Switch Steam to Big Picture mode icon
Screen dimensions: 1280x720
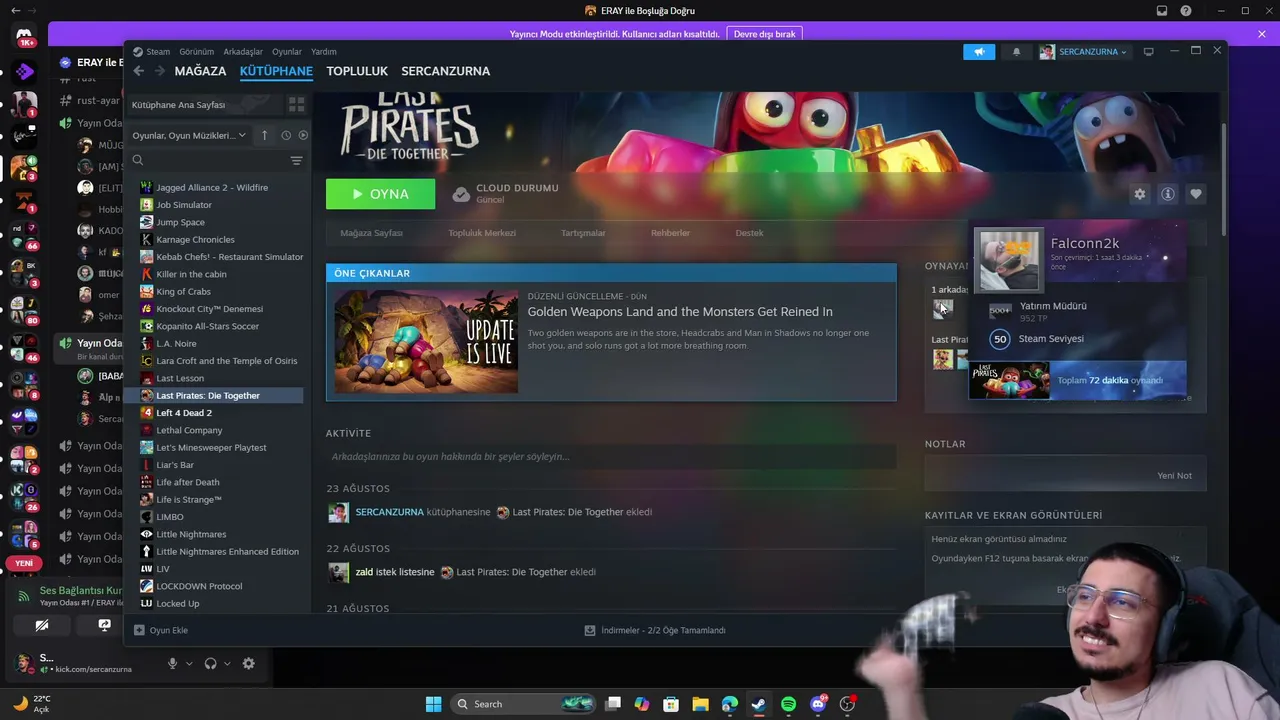(1148, 52)
